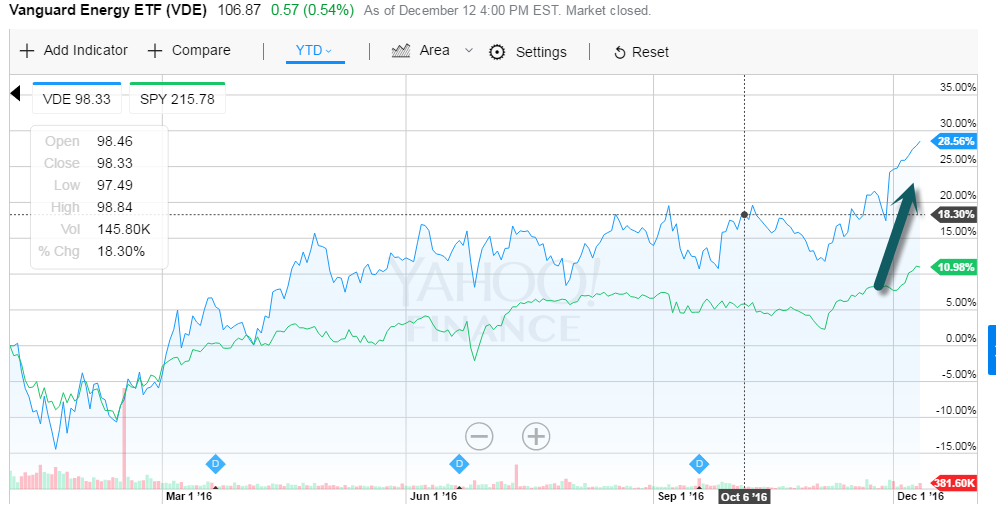This screenshot has height=519, width=996.
Task: Click the Vanguard Energy ETF (VDE) title
Action: click(x=108, y=10)
